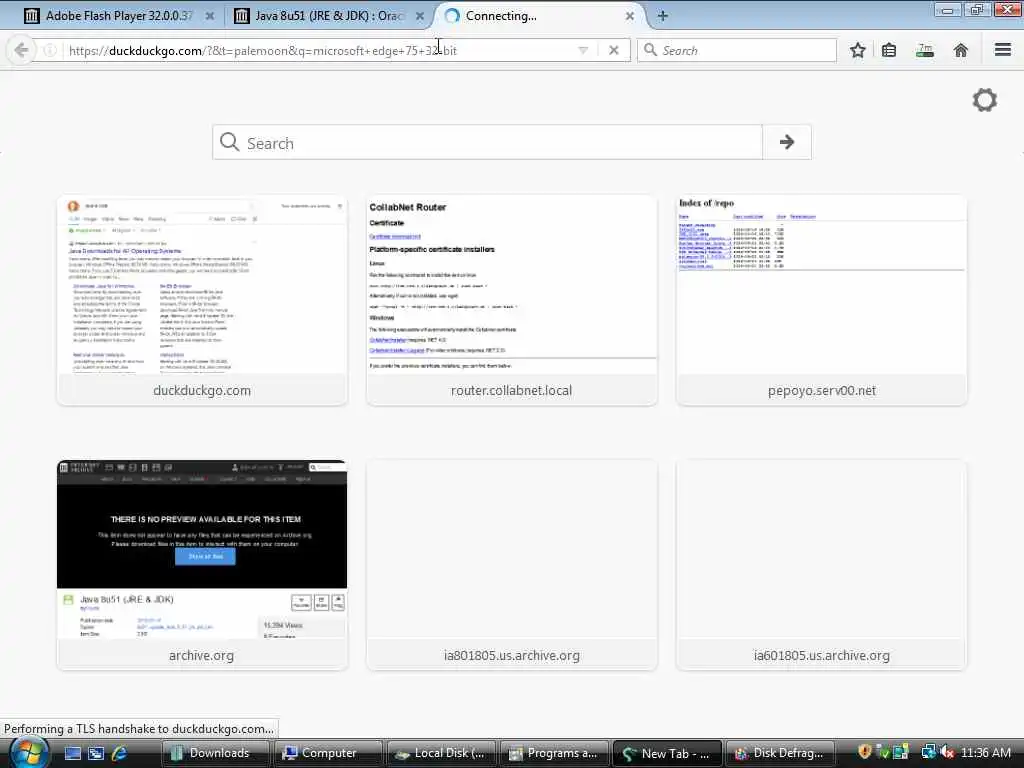Image resolution: width=1024 pixels, height=768 pixels.
Task: Close the Adobe Flash Player tab
Action: tap(210, 16)
